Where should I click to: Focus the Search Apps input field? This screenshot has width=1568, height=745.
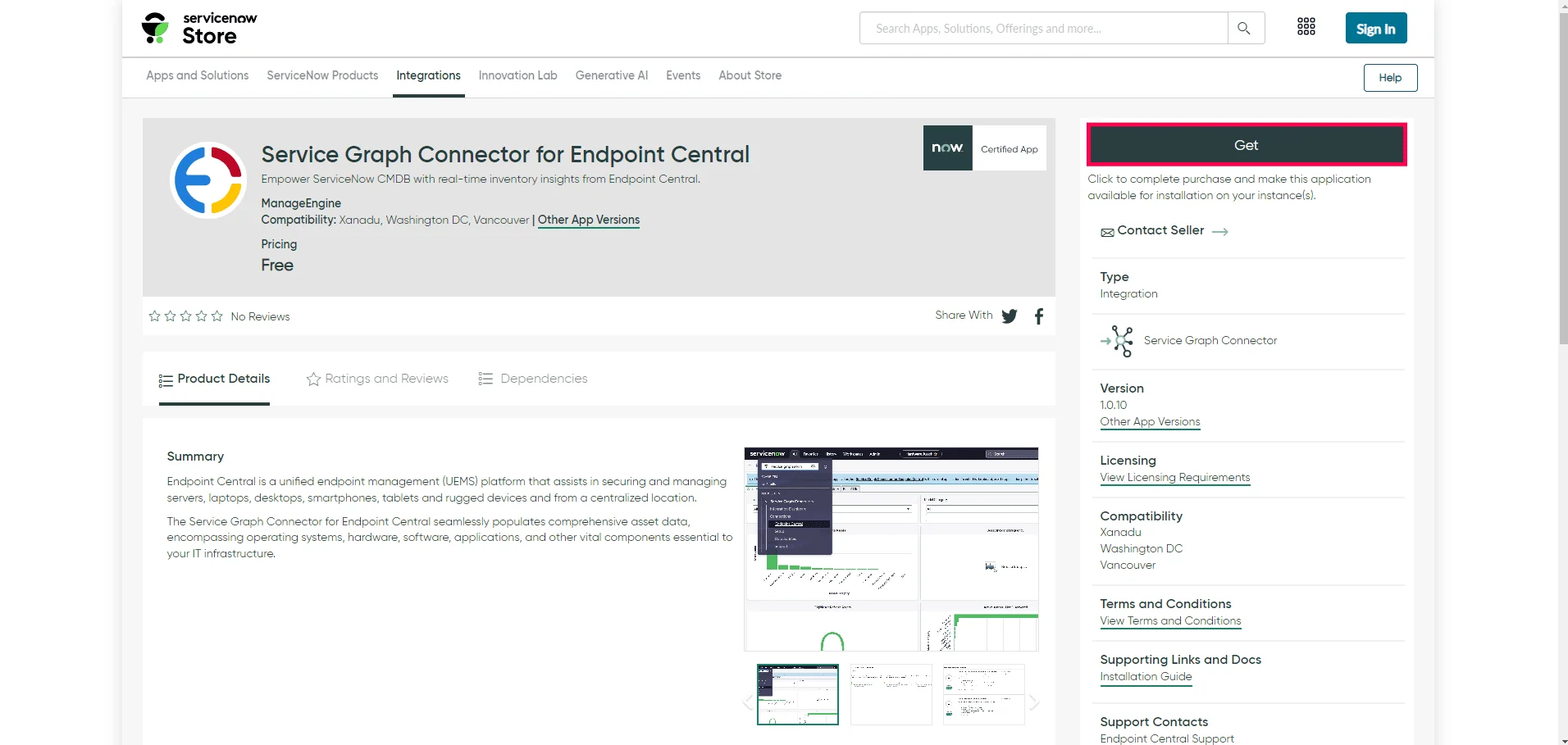point(1043,29)
